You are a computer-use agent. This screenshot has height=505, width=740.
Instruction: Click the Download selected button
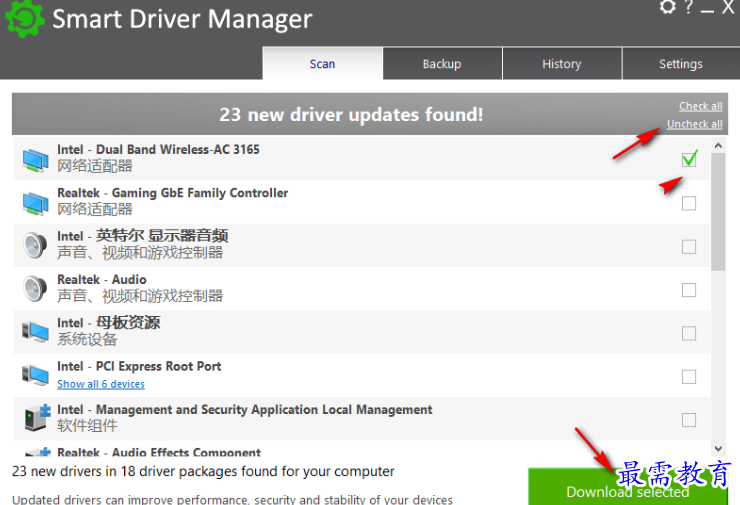pyautogui.click(x=627, y=487)
